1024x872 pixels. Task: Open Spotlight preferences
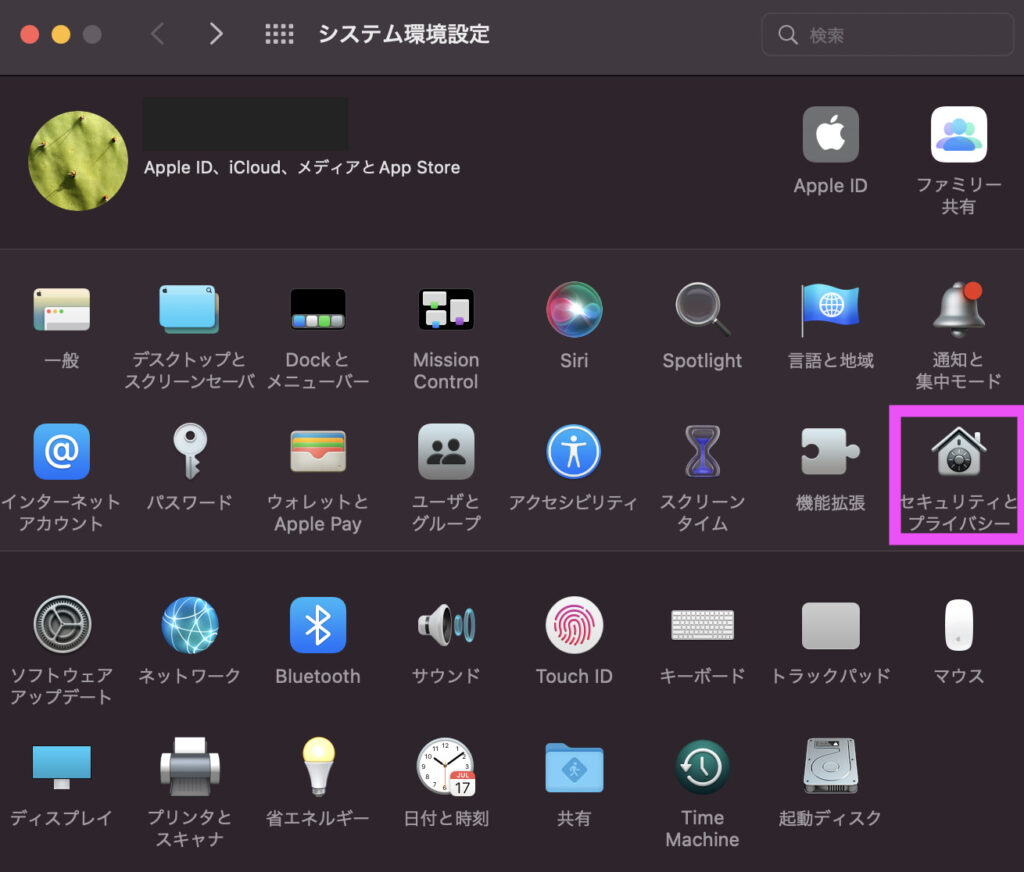pos(702,310)
